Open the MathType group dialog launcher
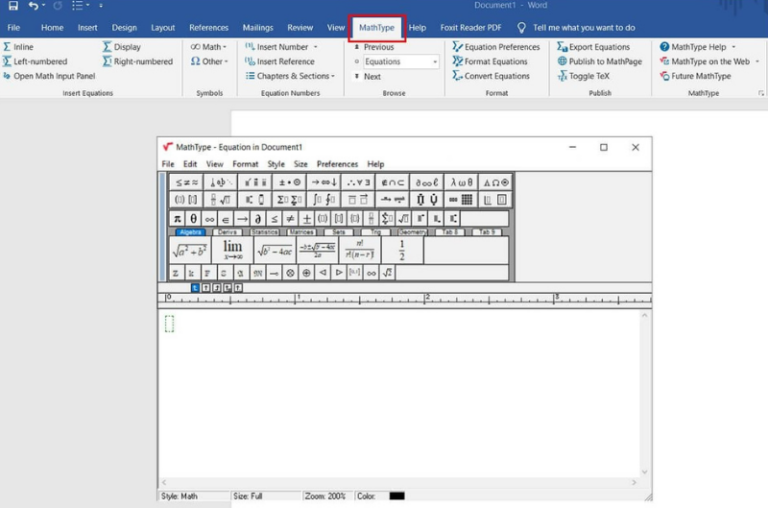 [761, 93]
